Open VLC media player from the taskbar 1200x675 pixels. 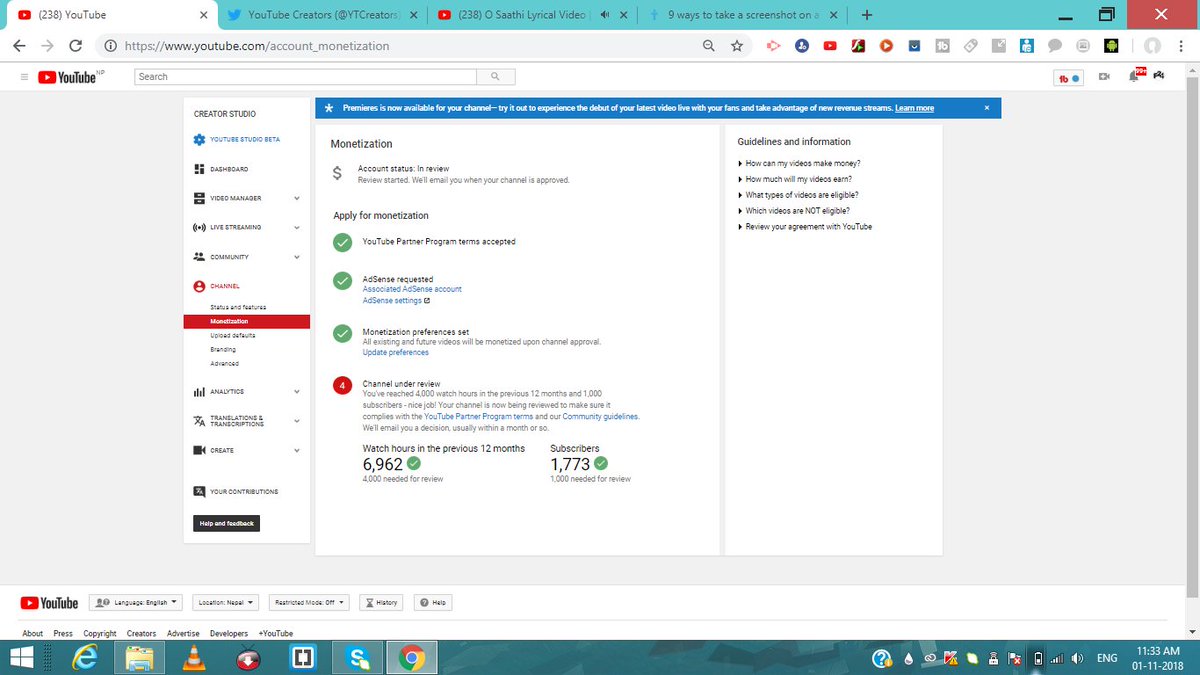pos(194,658)
